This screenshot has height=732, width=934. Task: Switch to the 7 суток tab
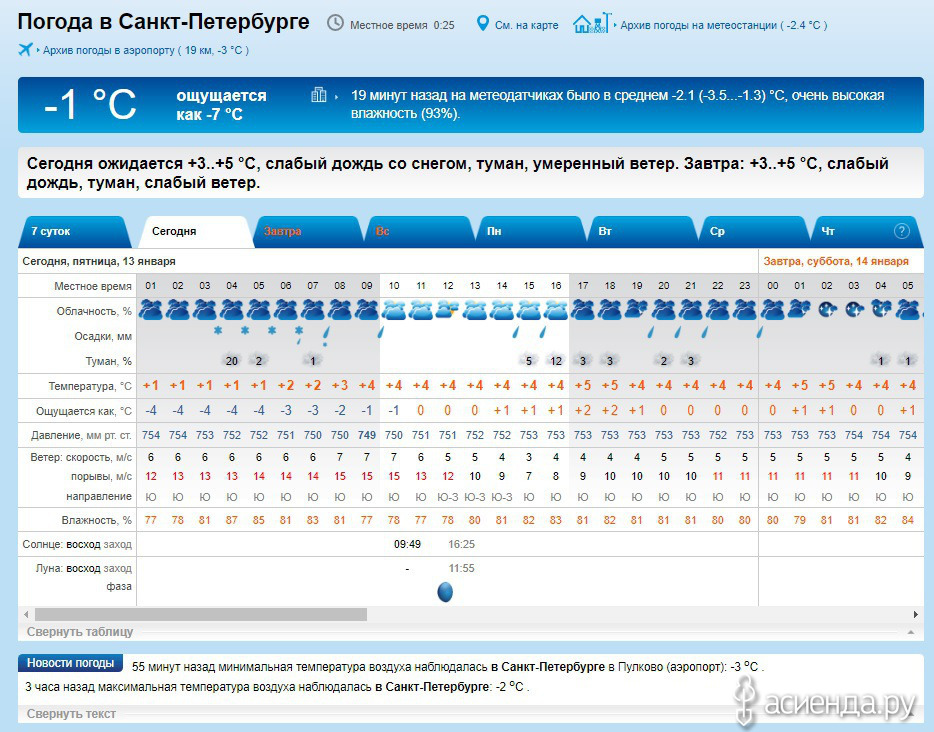(x=51, y=231)
